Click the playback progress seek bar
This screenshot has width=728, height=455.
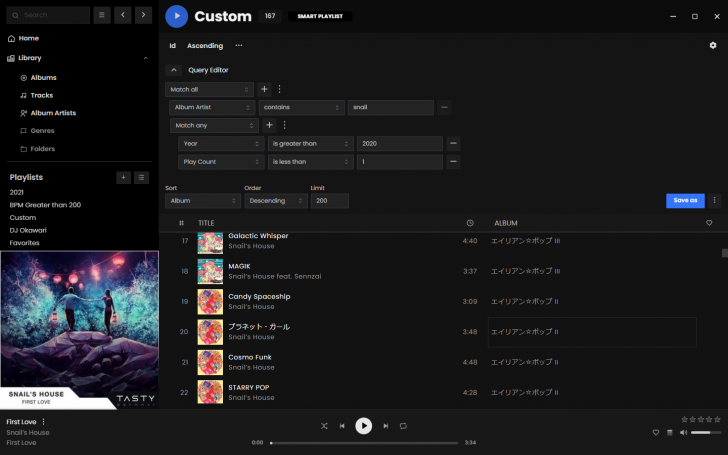click(365, 442)
